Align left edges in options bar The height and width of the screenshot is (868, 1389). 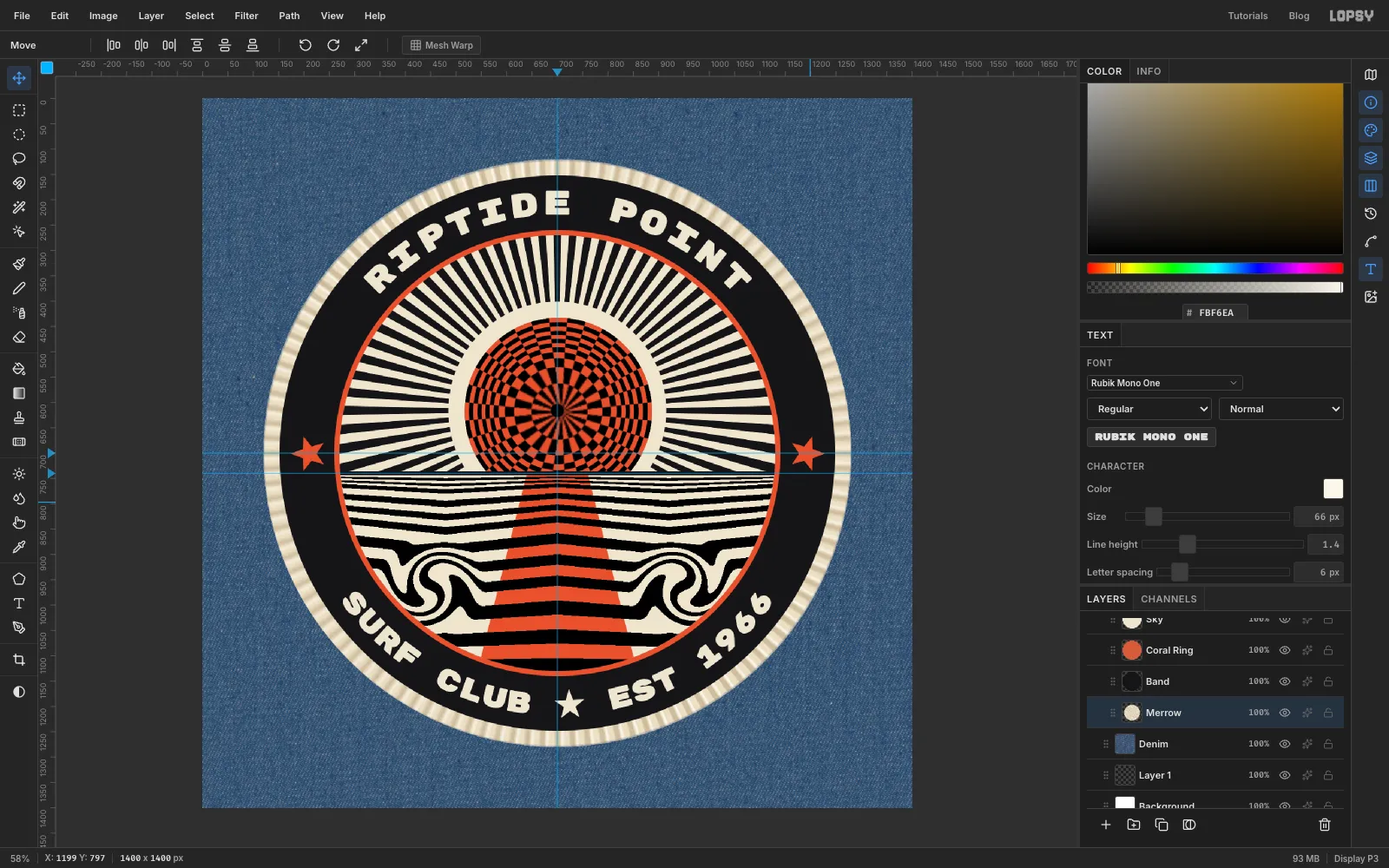point(114,45)
